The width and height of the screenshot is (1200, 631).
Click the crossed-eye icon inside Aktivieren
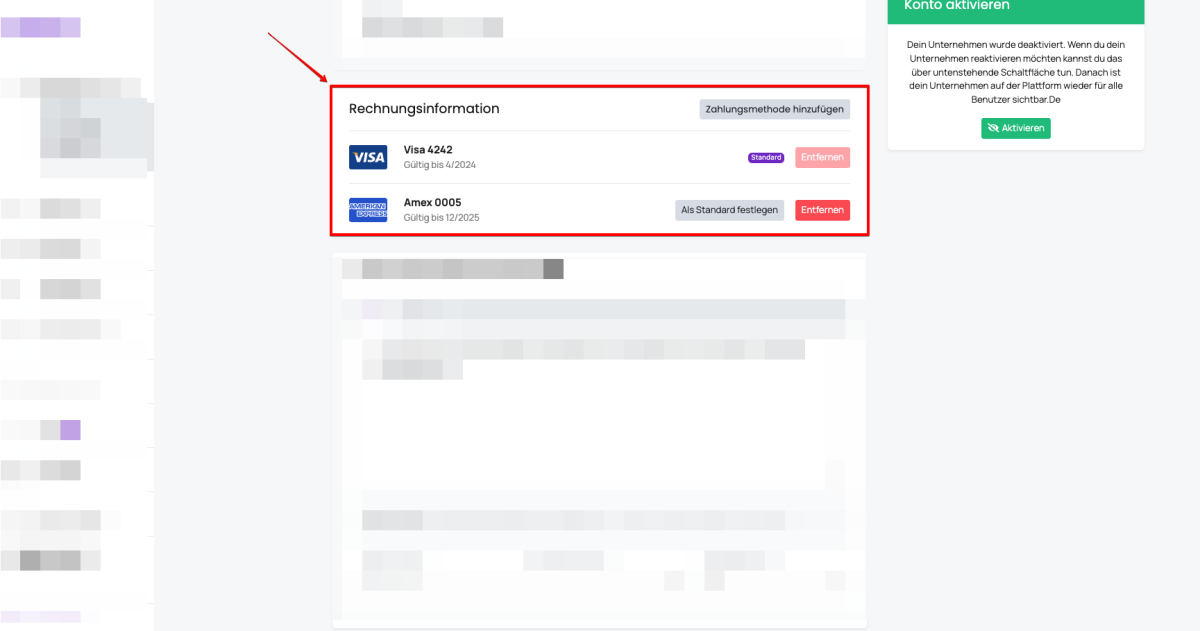(993, 128)
